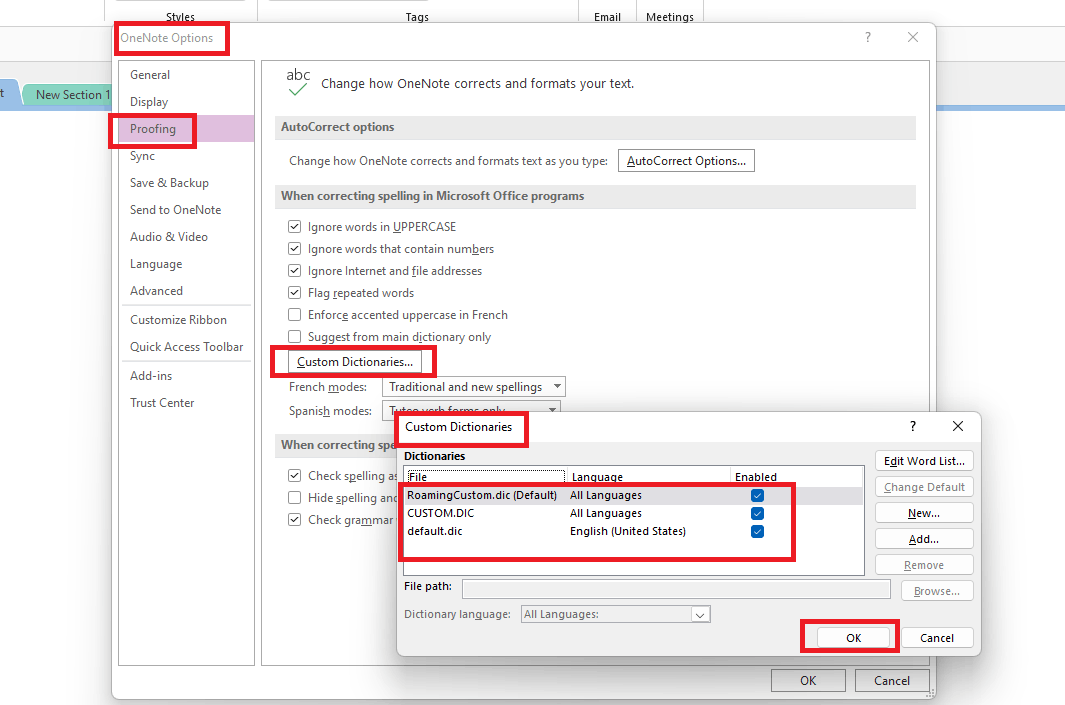Click the abc spell-check icon
Image resolution: width=1065 pixels, height=705 pixels.
coord(298,80)
